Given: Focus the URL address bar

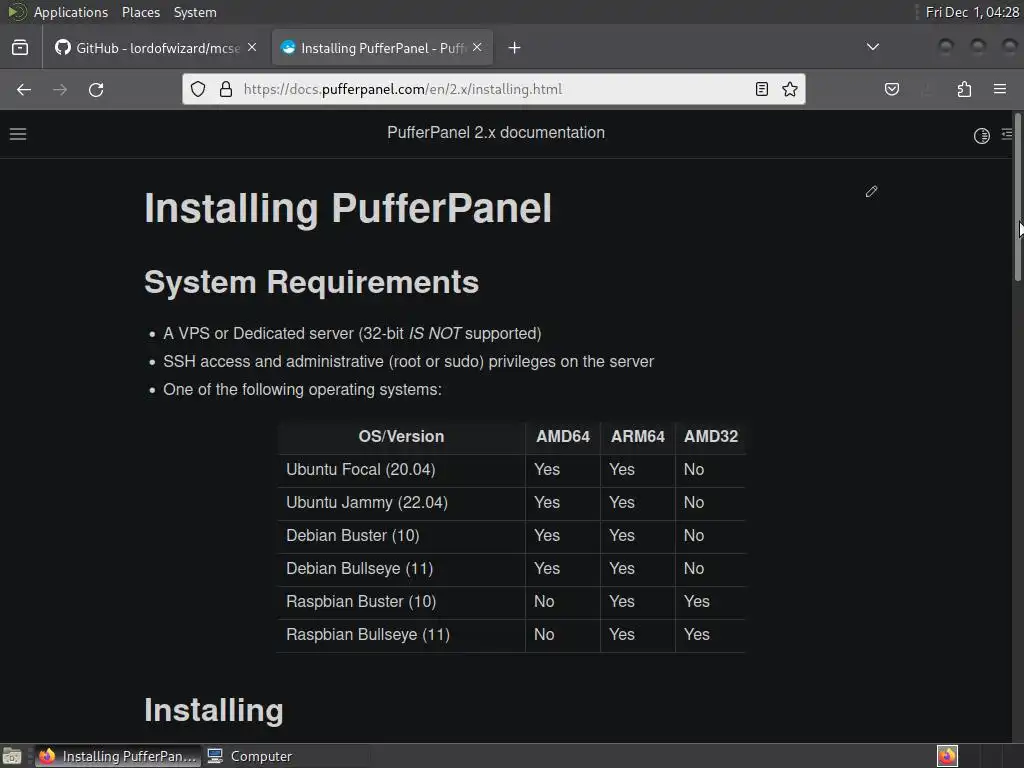Looking at the screenshot, I should [493, 89].
